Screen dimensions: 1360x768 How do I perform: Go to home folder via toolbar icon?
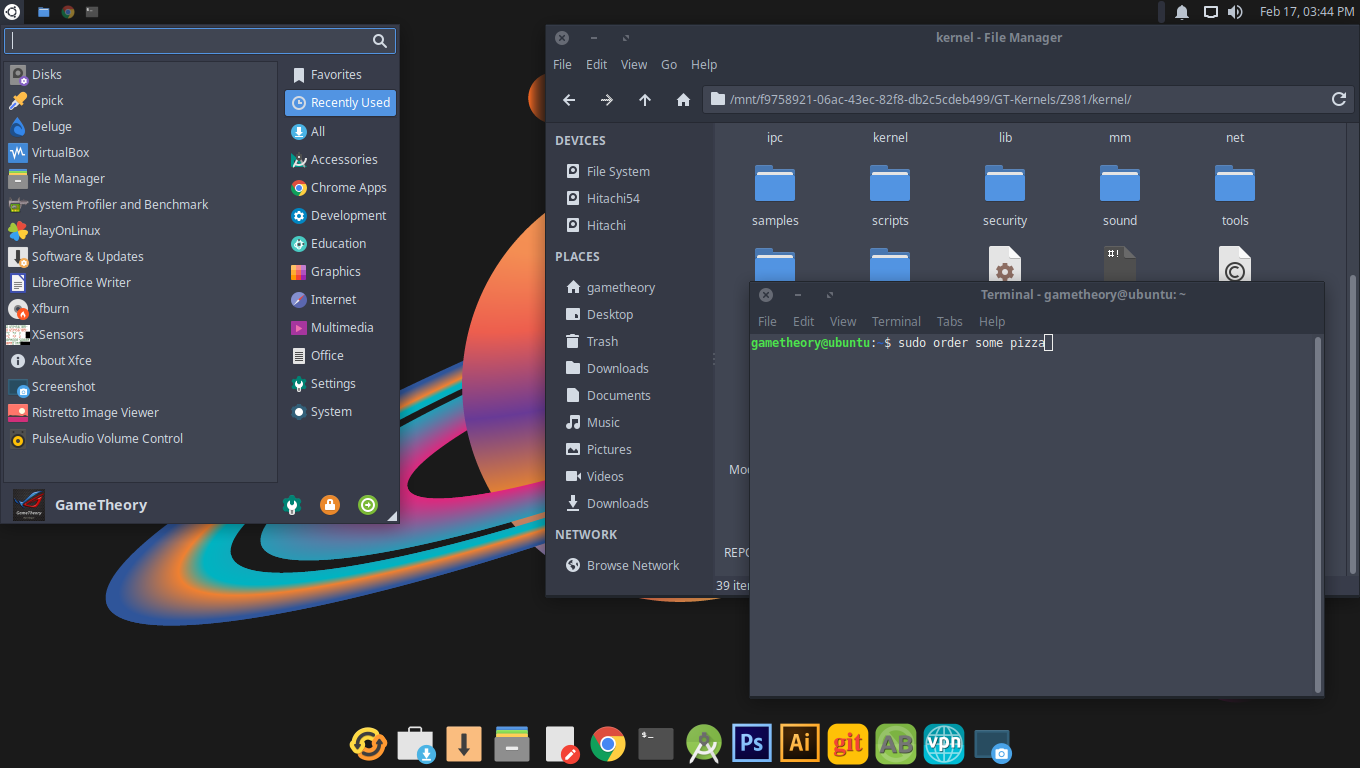pyautogui.click(x=683, y=100)
